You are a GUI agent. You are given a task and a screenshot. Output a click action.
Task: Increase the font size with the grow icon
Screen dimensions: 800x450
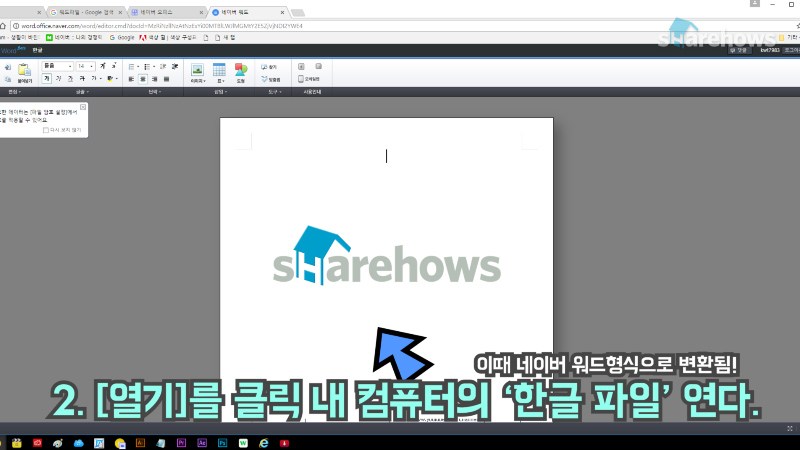pyautogui.click(x=103, y=66)
